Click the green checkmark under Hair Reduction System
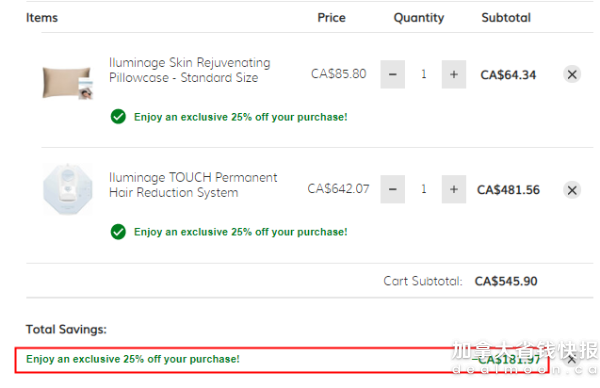Viewport: 600px width, 388px height. 118,231
